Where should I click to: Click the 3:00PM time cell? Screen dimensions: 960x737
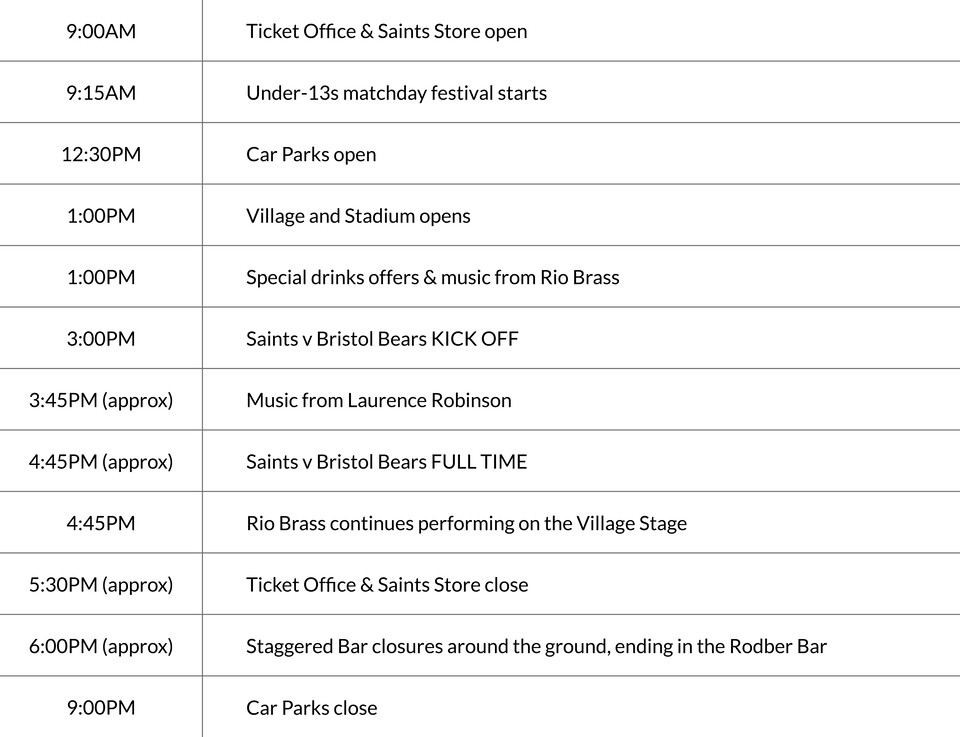(x=101, y=339)
